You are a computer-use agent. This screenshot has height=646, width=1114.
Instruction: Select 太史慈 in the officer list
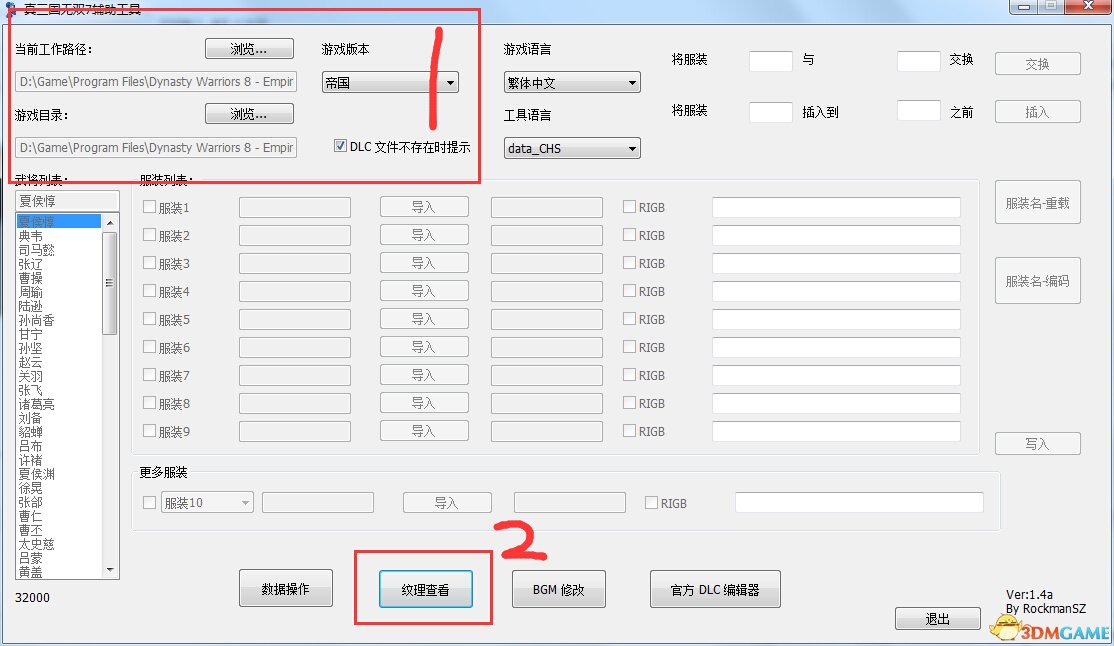click(36, 544)
